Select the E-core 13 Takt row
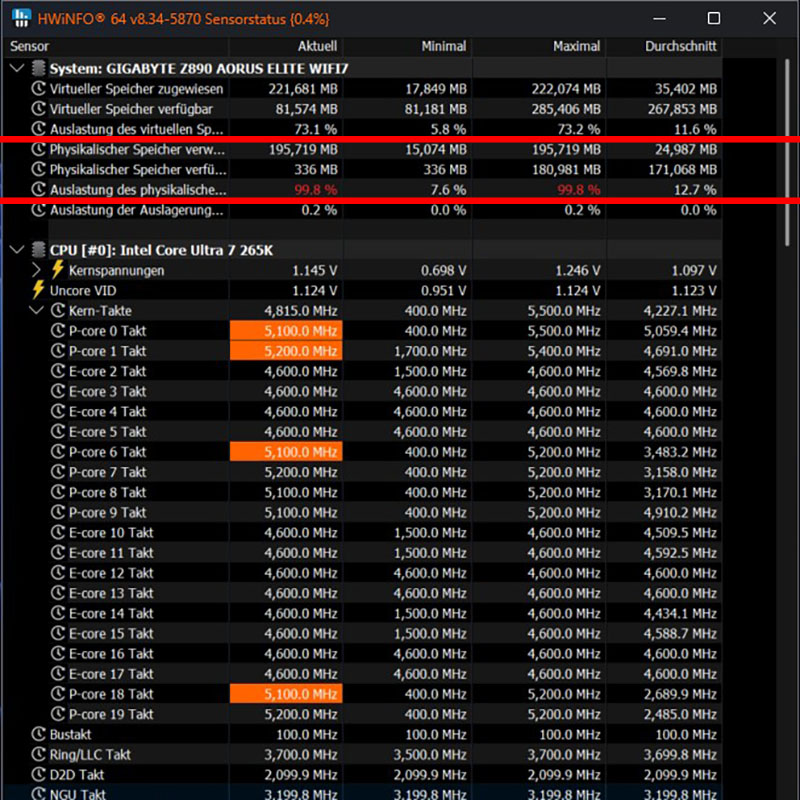This screenshot has height=800, width=800. pos(362,593)
